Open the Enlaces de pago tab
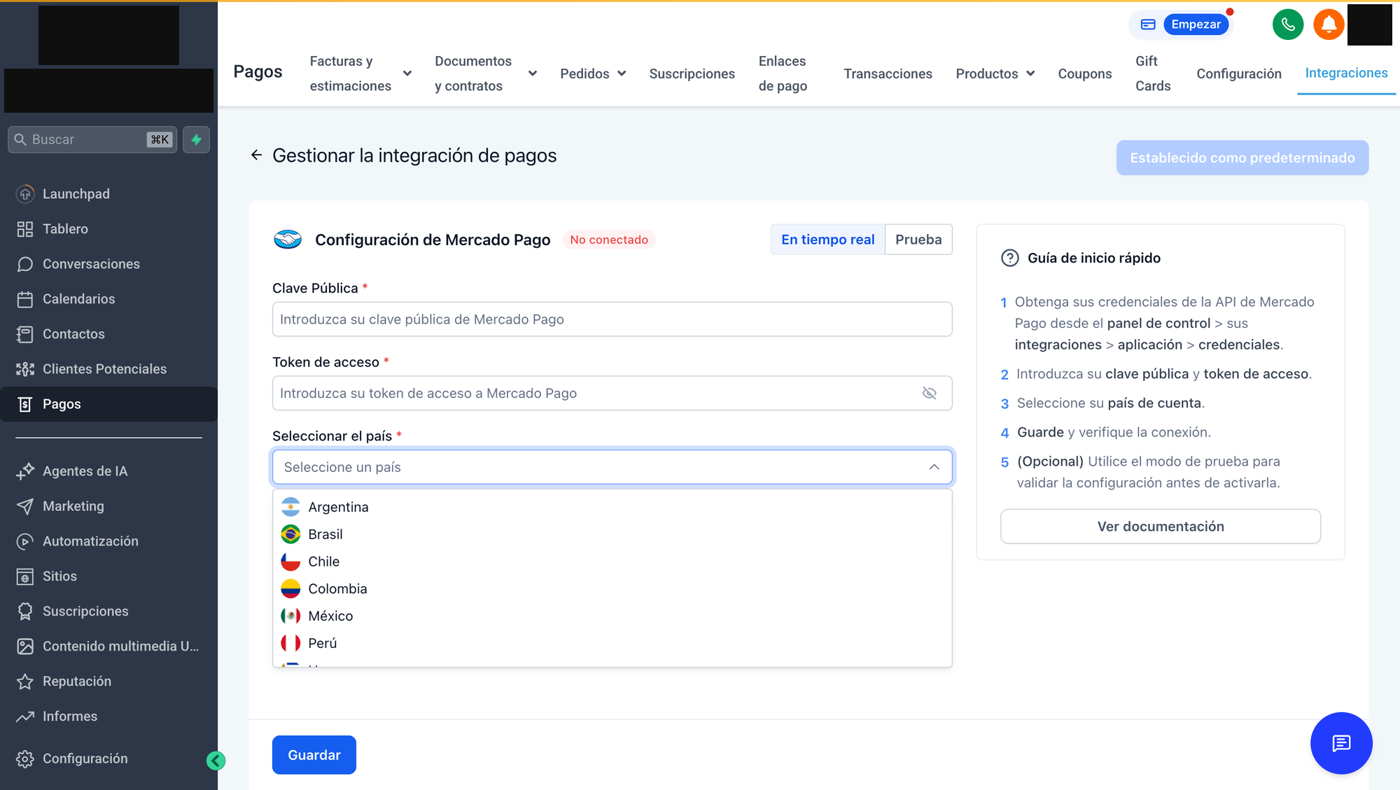1400x790 pixels. point(783,74)
